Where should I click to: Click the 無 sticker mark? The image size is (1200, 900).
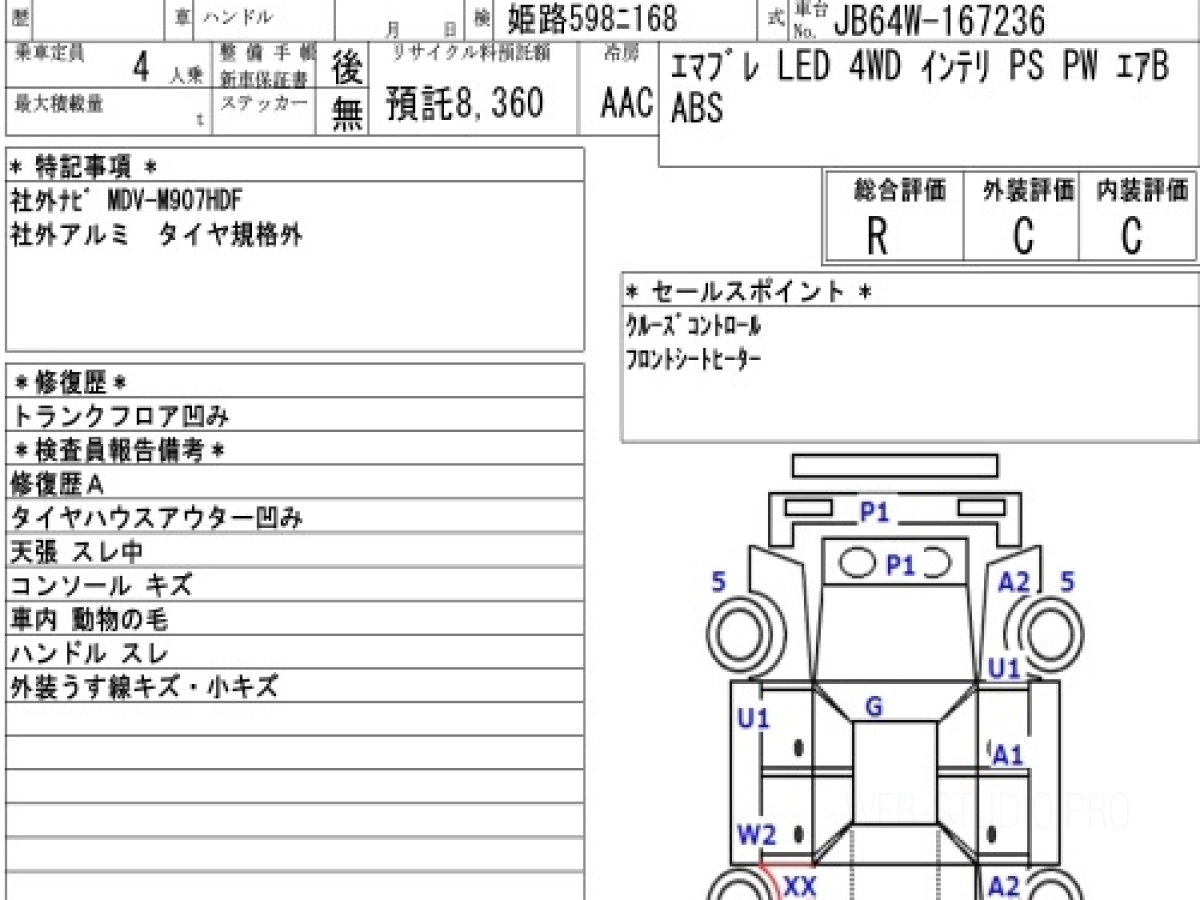347,116
